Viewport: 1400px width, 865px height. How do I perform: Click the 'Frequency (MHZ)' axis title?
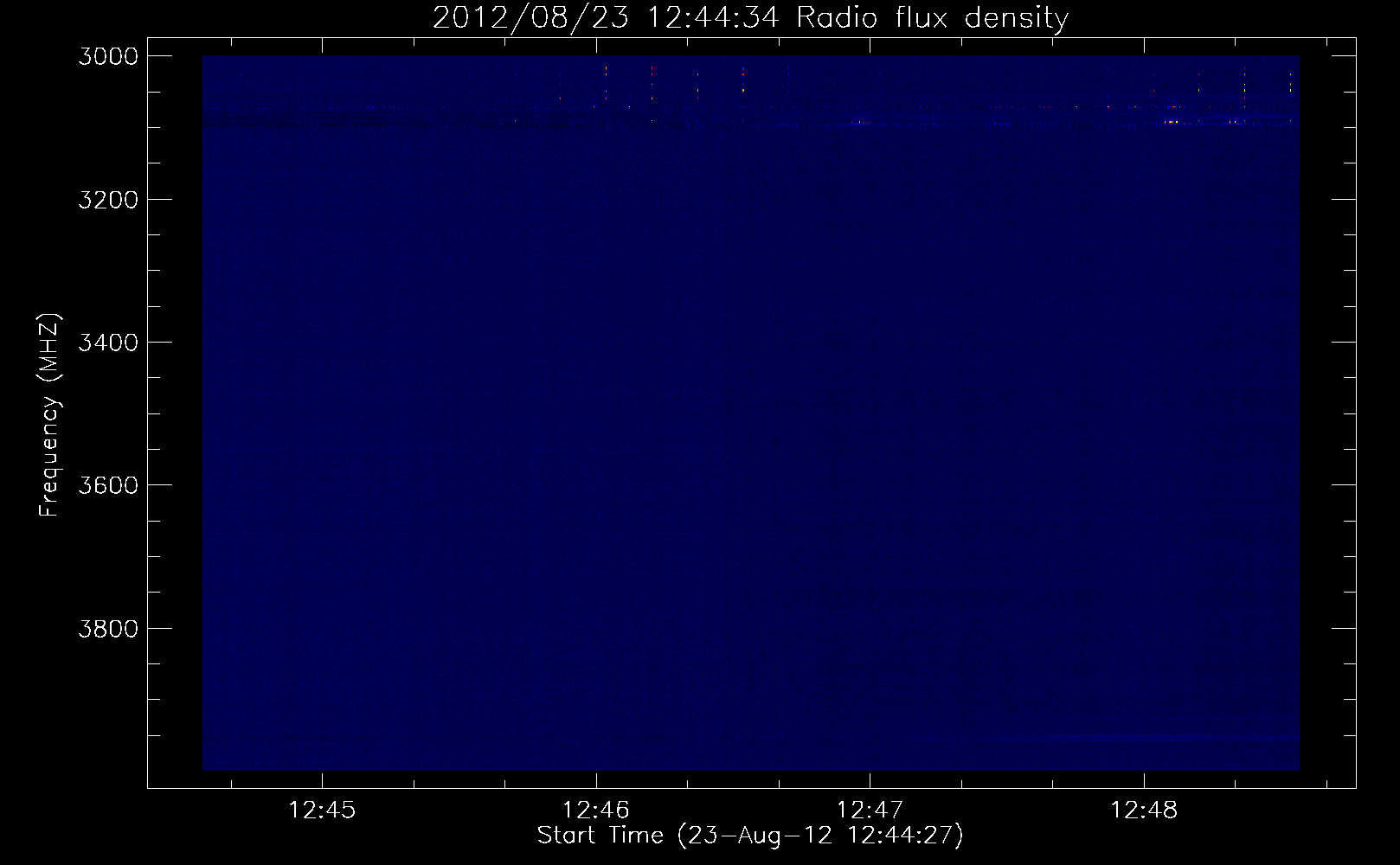[50, 414]
